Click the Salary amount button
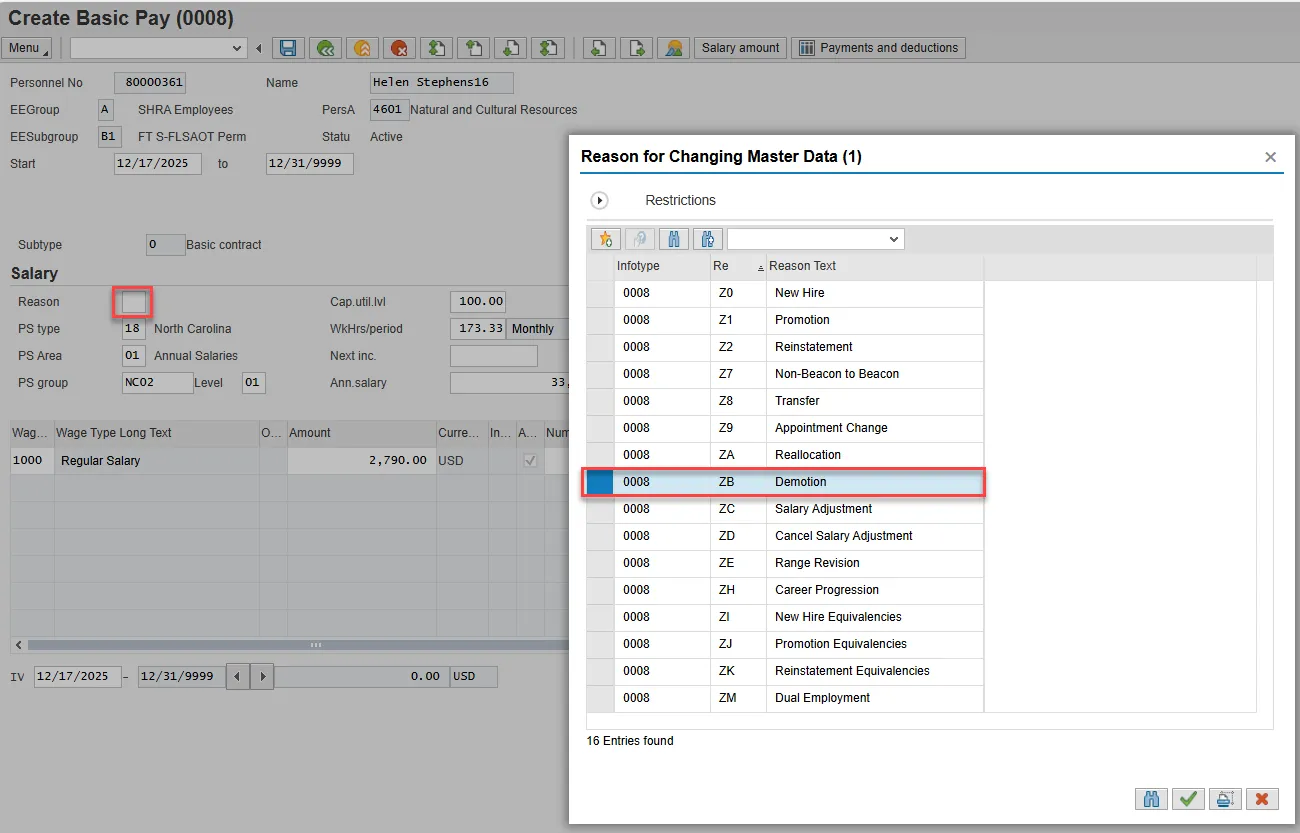Viewport: 1300px width, 833px height. [740, 48]
